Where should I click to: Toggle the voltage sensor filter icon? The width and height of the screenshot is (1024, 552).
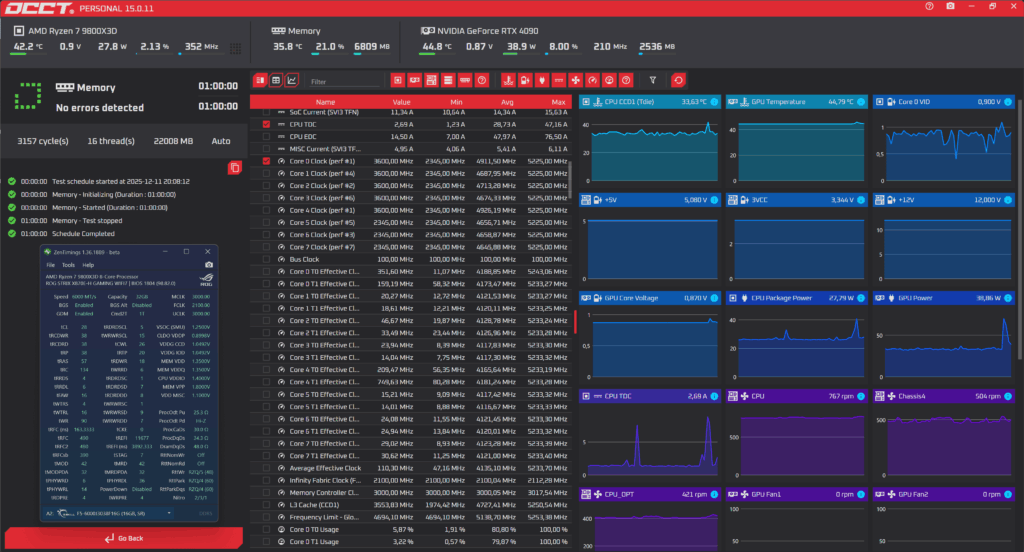525,80
